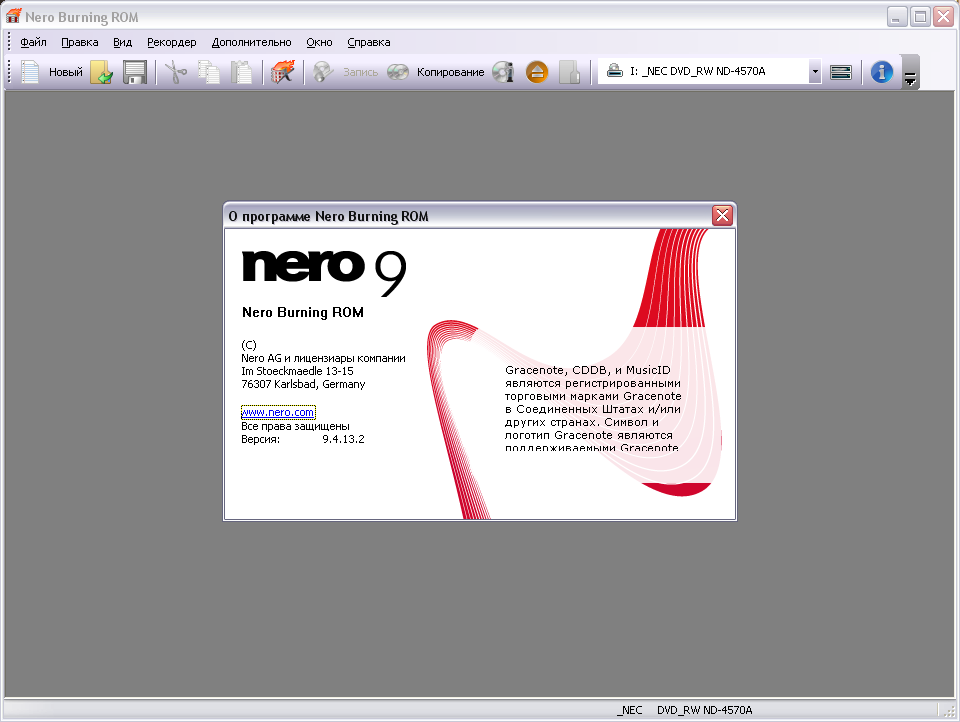Click the 'Версия:' label in the dialog

261,439
